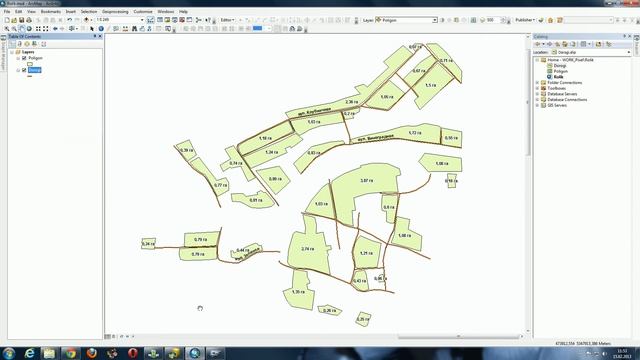This screenshot has height=360, width=640.
Task: Open the Publisher dropdown menu
Action: pyautogui.click(x=525, y=20)
